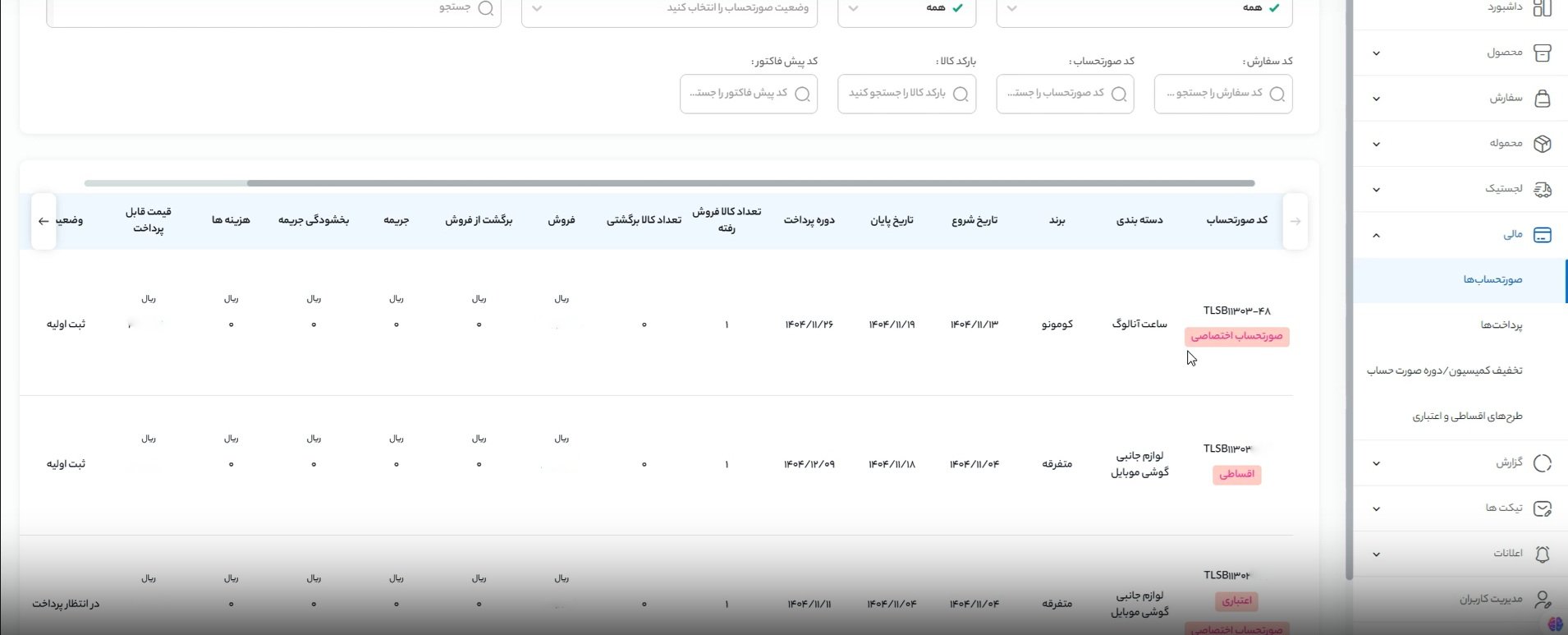Expand the محصول menu chevron

click(x=1376, y=53)
